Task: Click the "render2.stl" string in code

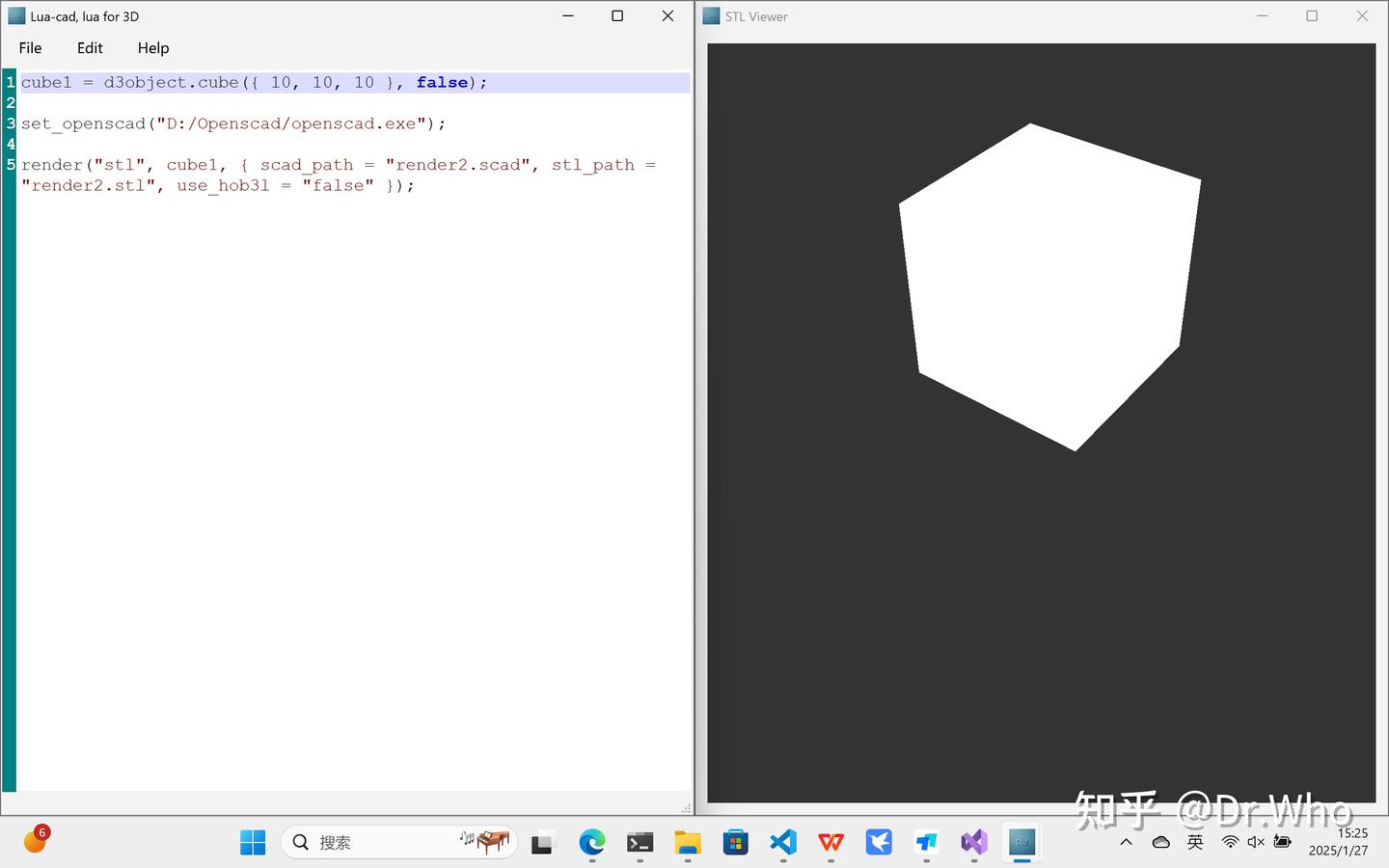Action: pyautogui.click(x=88, y=186)
